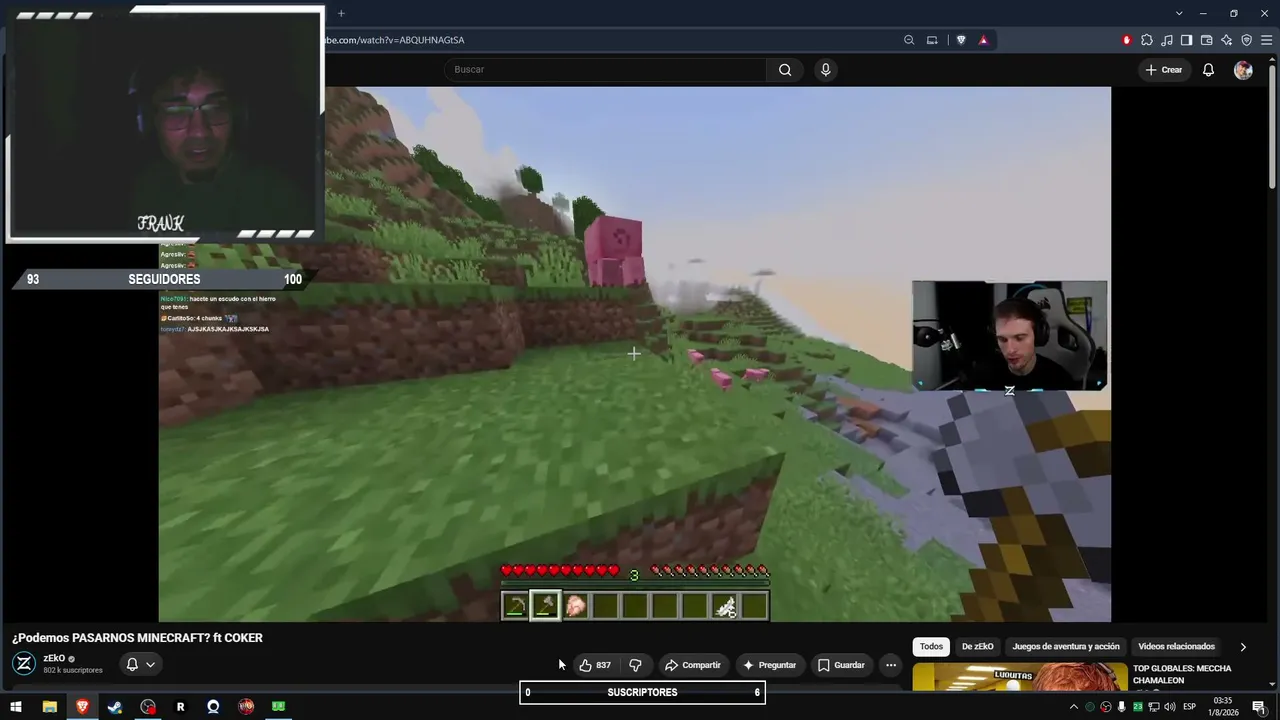The height and width of the screenshot is (720, 1280).
Task: Open Brave Shields lion icon
Action: [961, 40]
